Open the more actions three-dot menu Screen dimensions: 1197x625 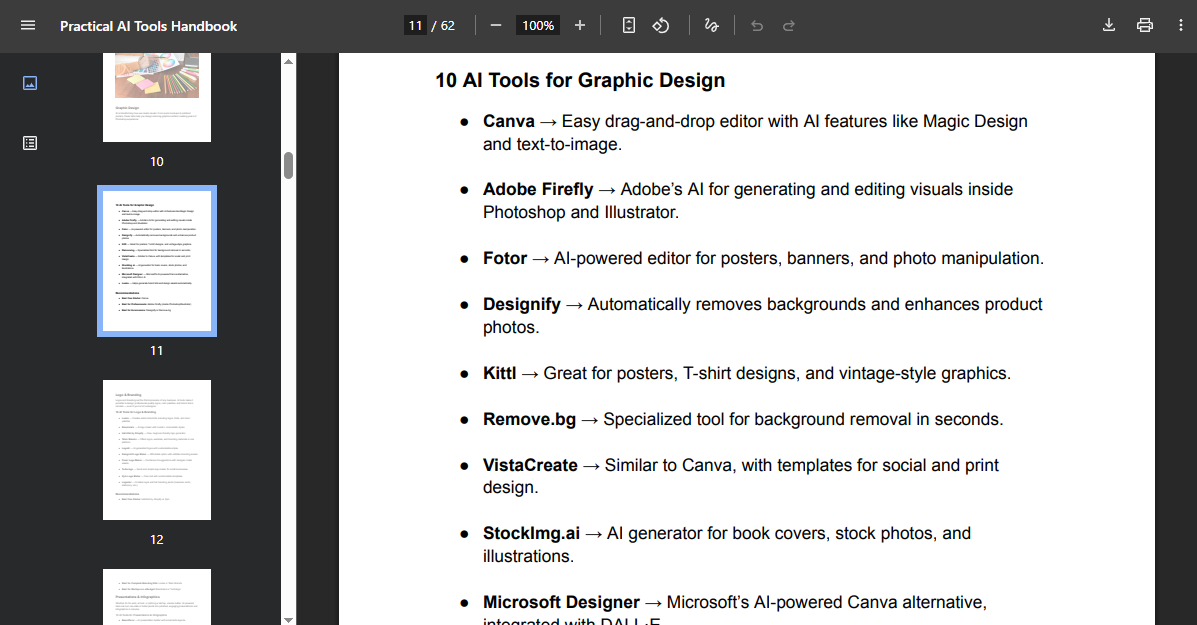point(1180,25)
